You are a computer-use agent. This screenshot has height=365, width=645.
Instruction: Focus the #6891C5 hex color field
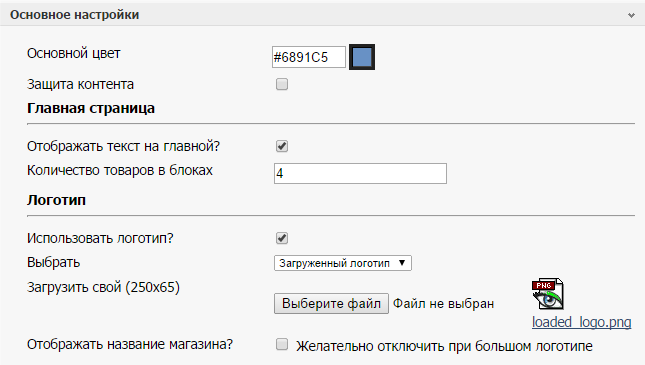click(x=309, y=57)
